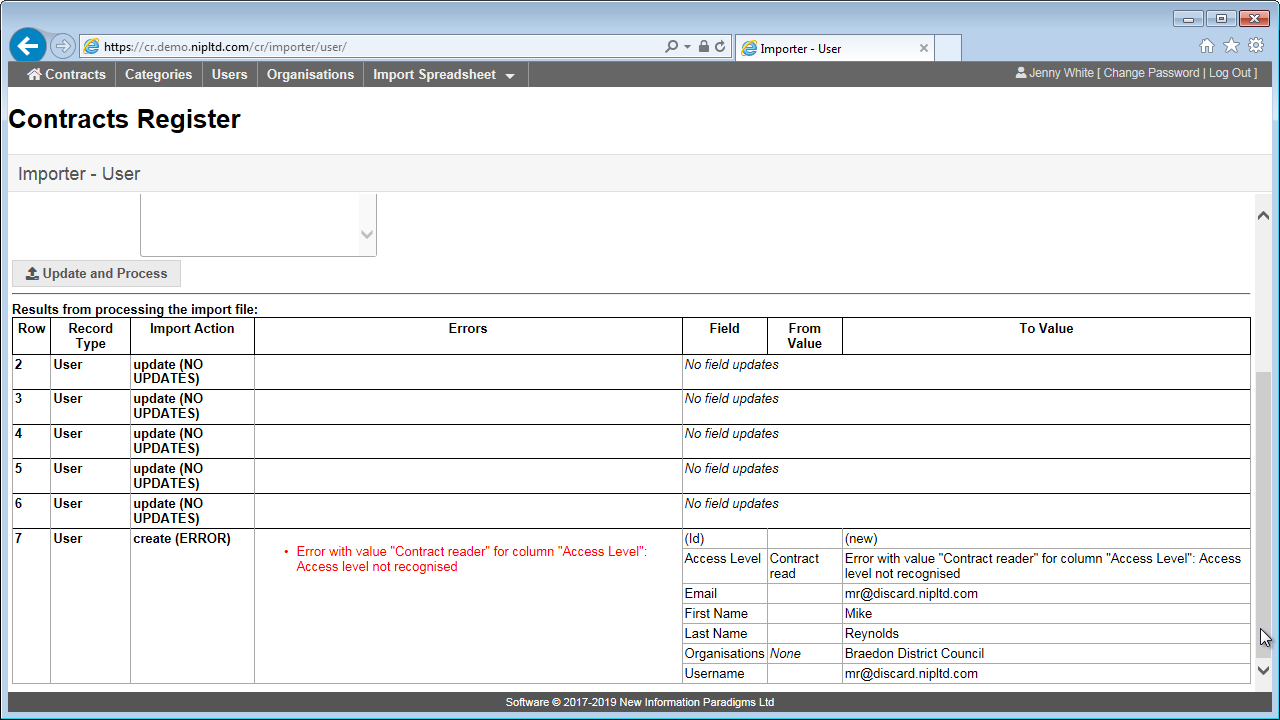Go to the Users menu item
The height and width of the screenshot is (720, 1280).
pyautogui.click(x=229, y=75)
